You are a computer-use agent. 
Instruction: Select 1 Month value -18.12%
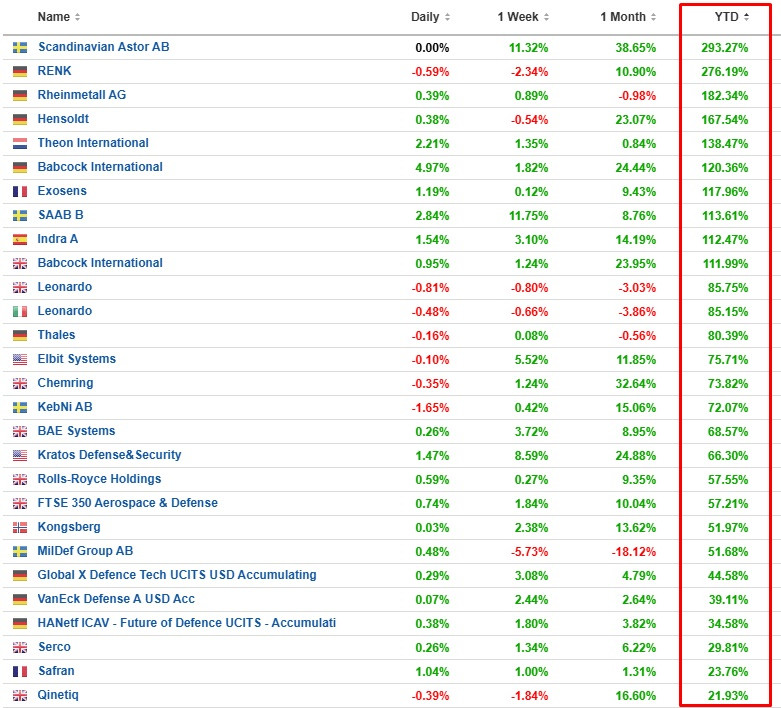tap(633, 552)
